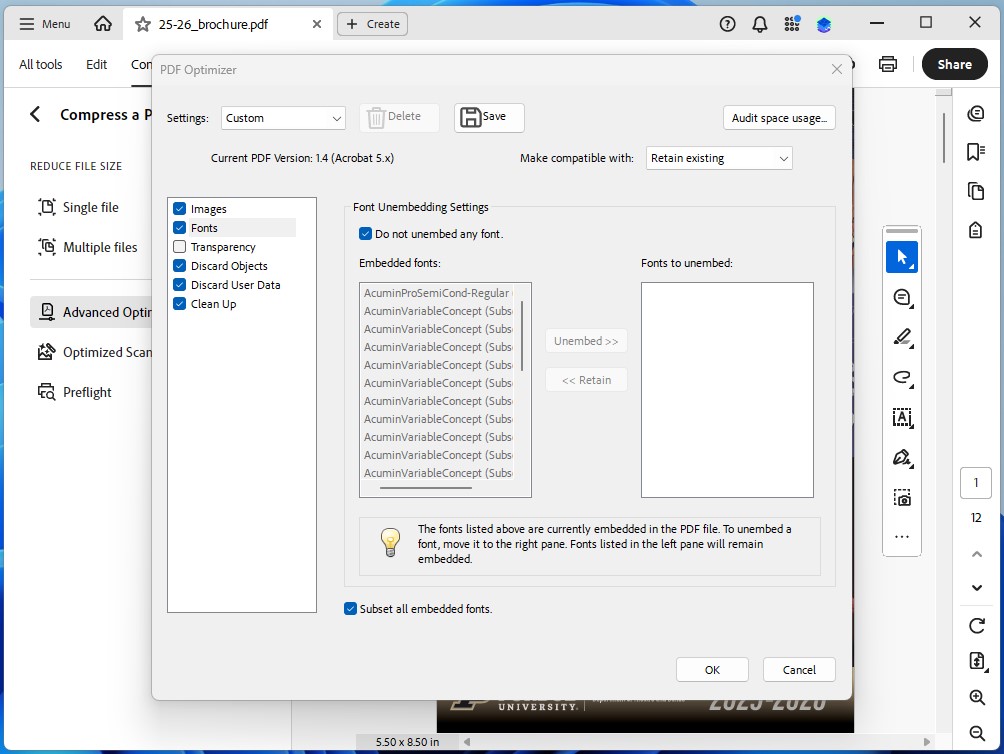Close the 25-26_brochure.pdf tab

[x=316, y=24]
